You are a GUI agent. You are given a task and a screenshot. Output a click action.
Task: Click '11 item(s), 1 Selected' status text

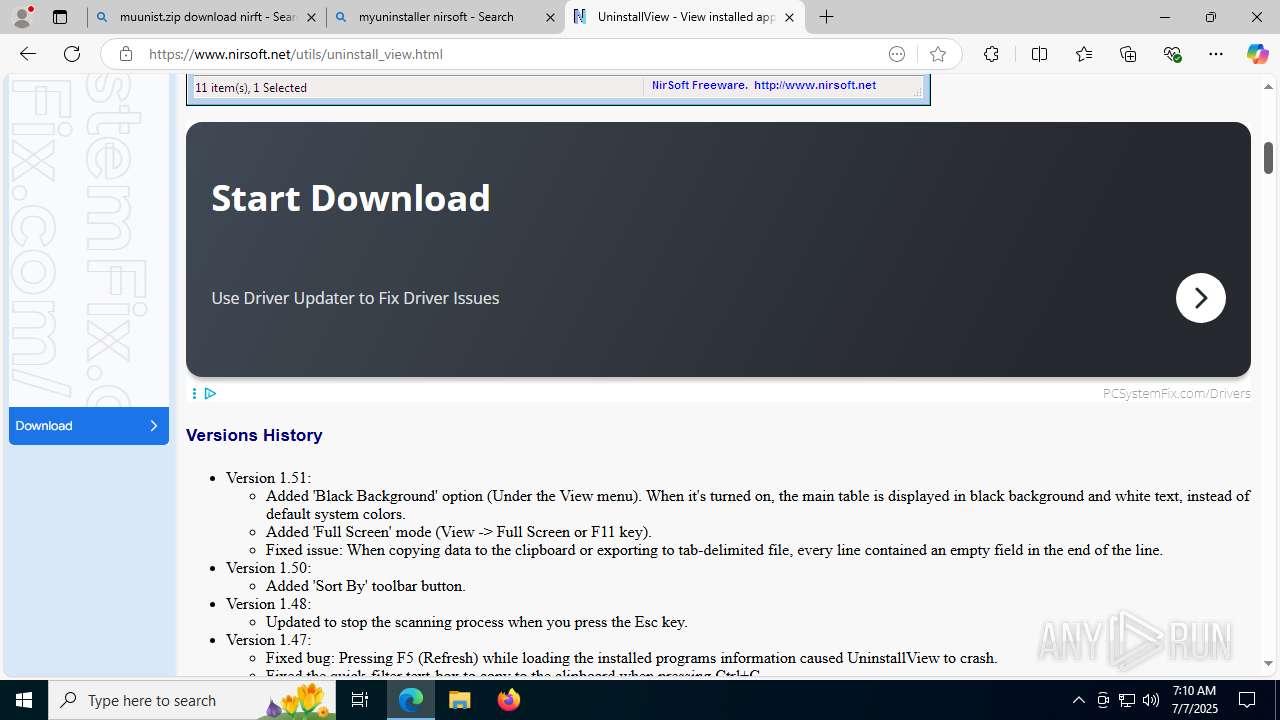[x=251, y=88]
